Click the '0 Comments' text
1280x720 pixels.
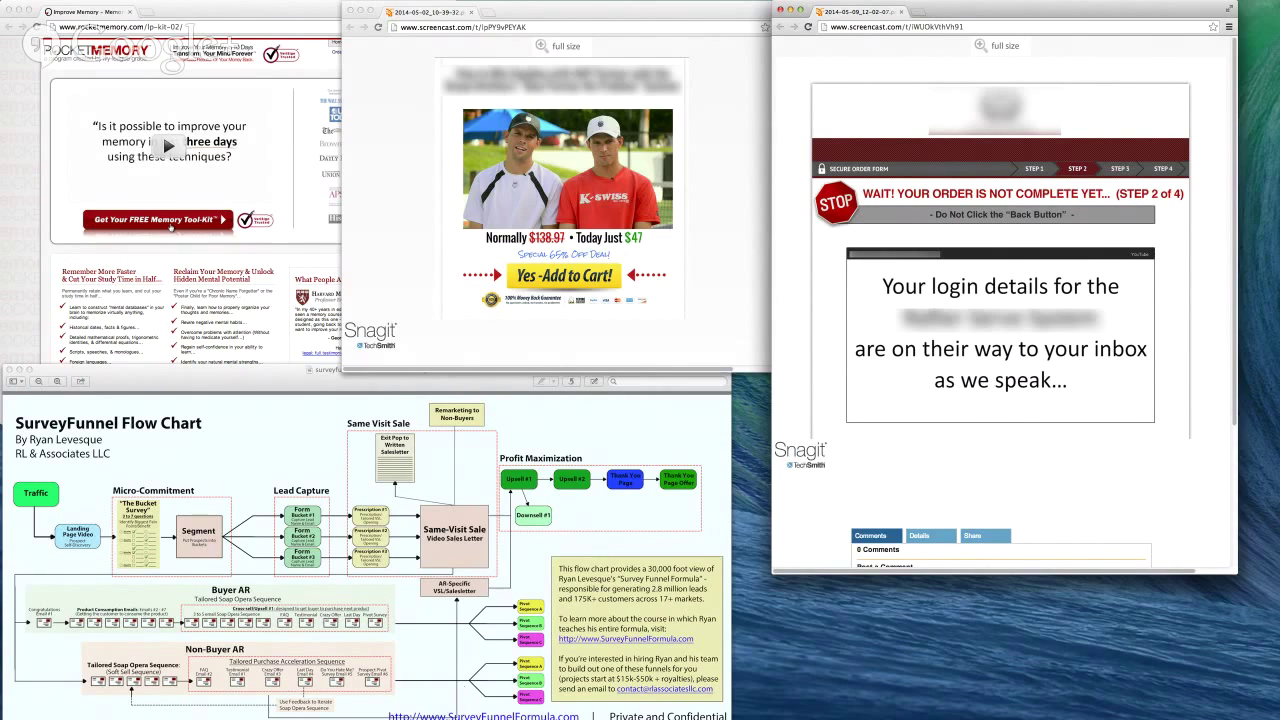878,550
